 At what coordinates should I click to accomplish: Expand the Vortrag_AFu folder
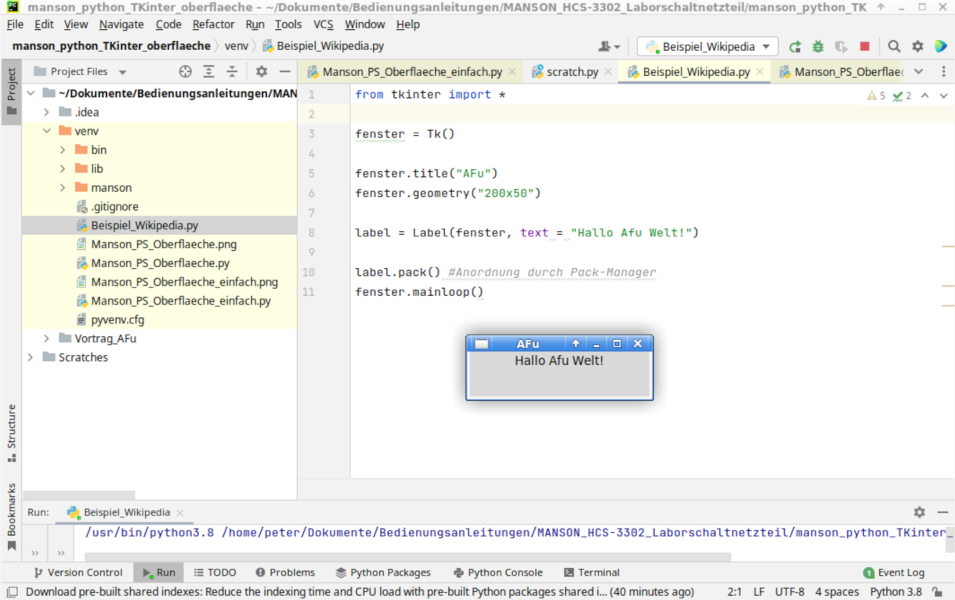[47, 338]
